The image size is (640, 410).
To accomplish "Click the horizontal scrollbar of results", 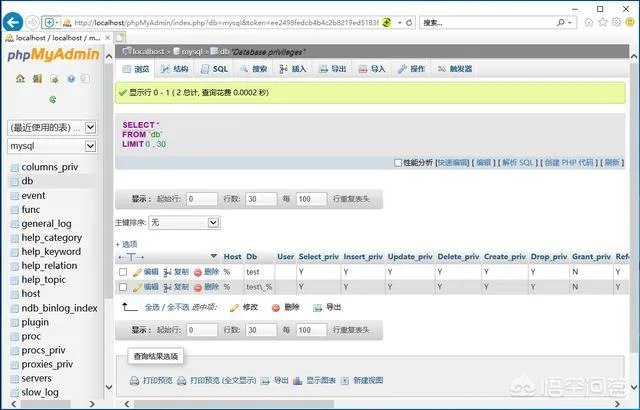I will tap(233, 404).
